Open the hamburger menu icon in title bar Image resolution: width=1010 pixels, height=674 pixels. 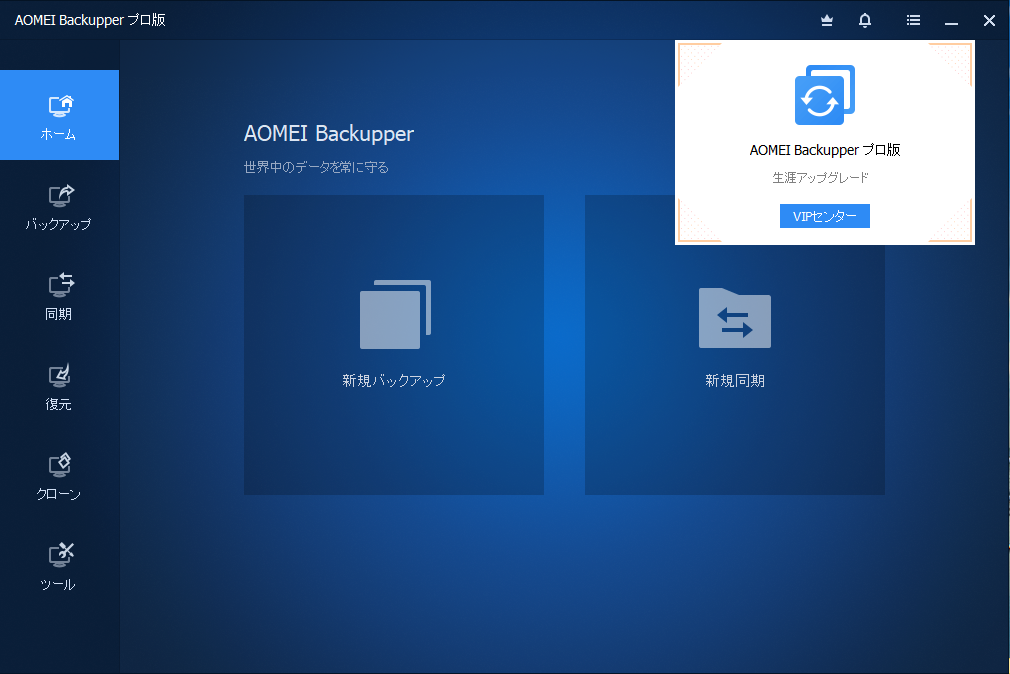913,20
